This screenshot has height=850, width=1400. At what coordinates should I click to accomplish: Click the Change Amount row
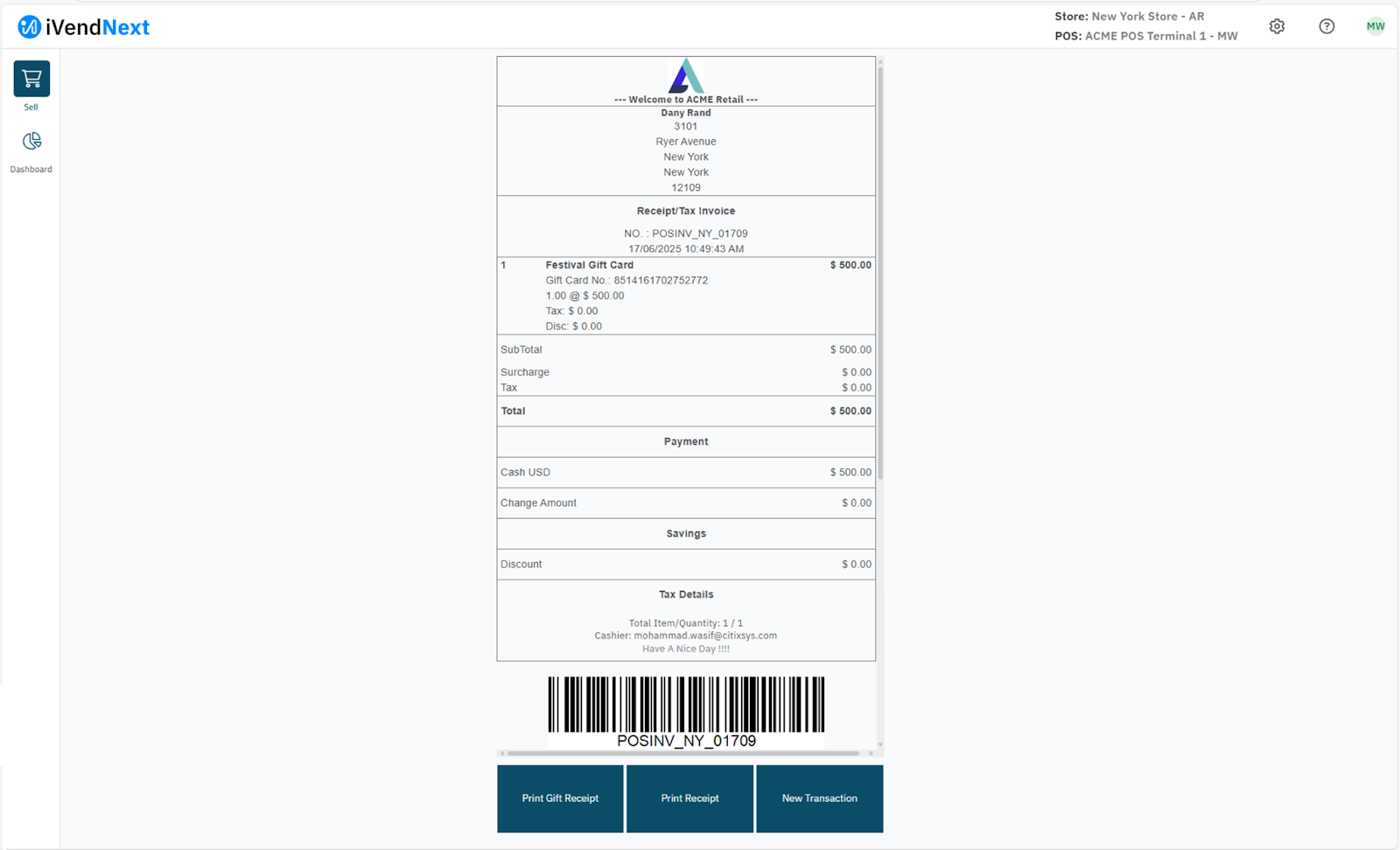686,503
